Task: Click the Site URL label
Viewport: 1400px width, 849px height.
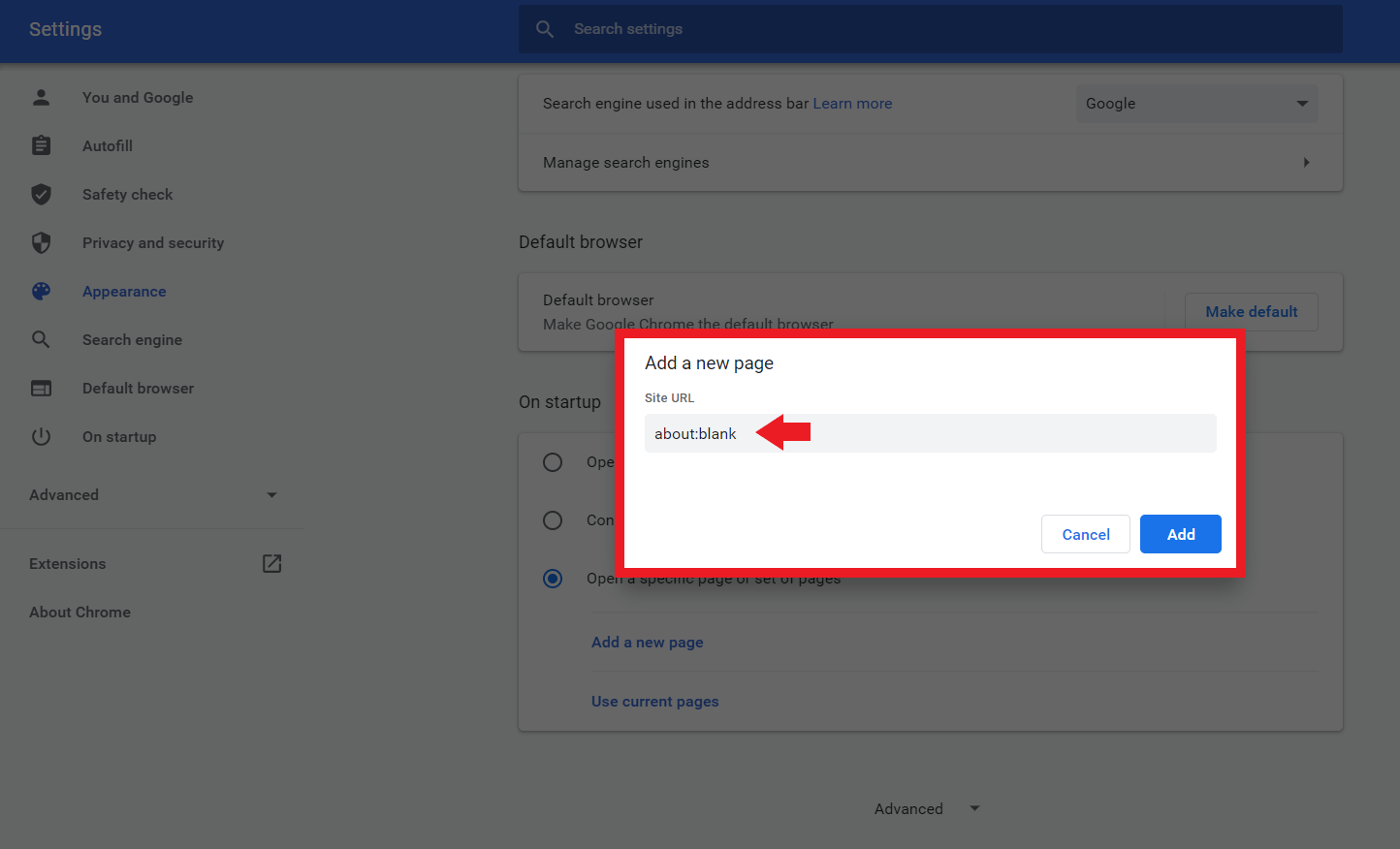Action: tap(669, 397)
